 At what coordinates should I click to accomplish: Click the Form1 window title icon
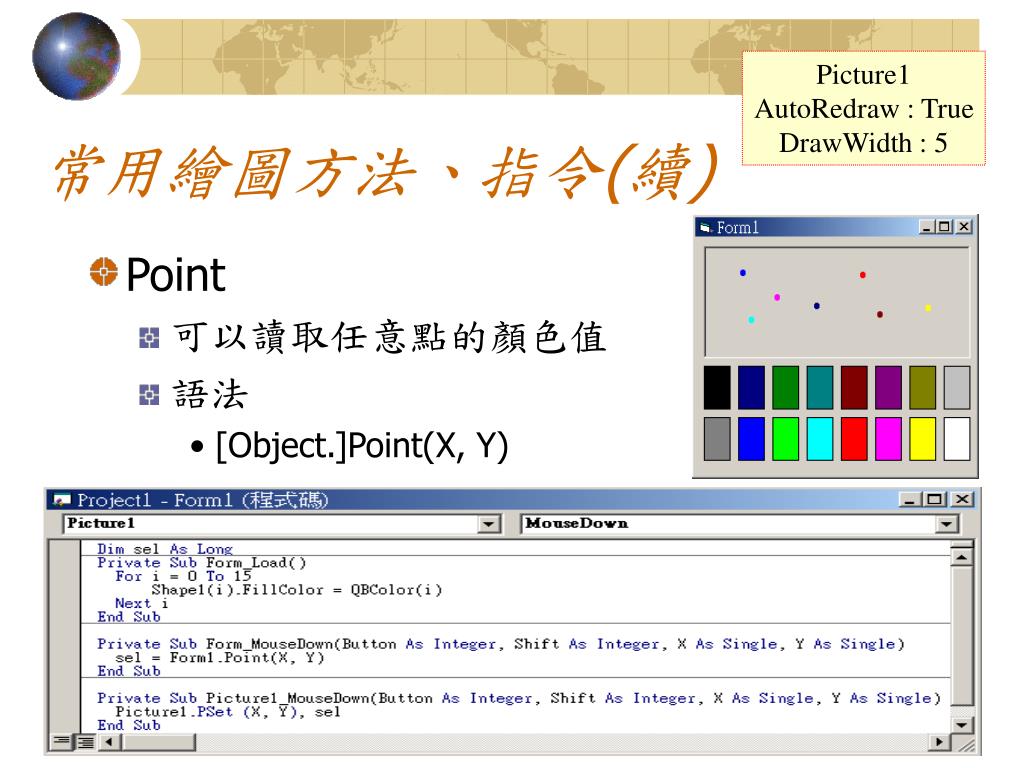tap(705, 227)
